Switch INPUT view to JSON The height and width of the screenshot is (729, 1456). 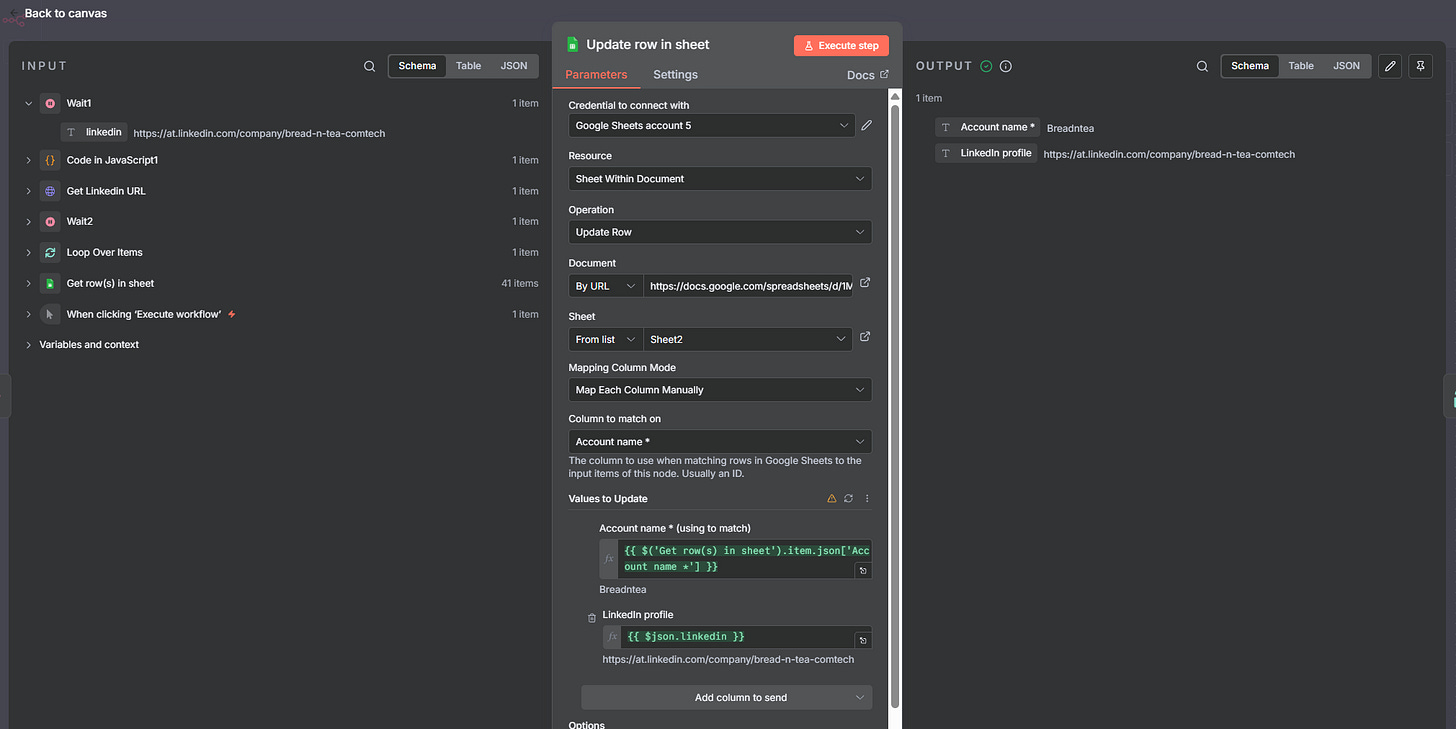pos(514,66)
